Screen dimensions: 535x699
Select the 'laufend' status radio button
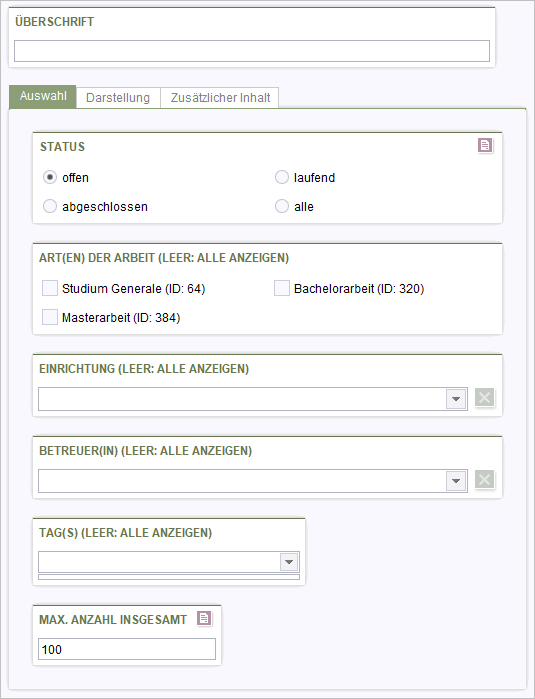click(282, 177)
